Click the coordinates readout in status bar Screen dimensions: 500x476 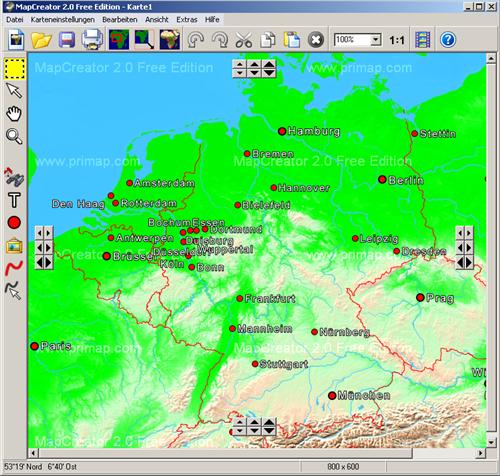pos(40,467)
